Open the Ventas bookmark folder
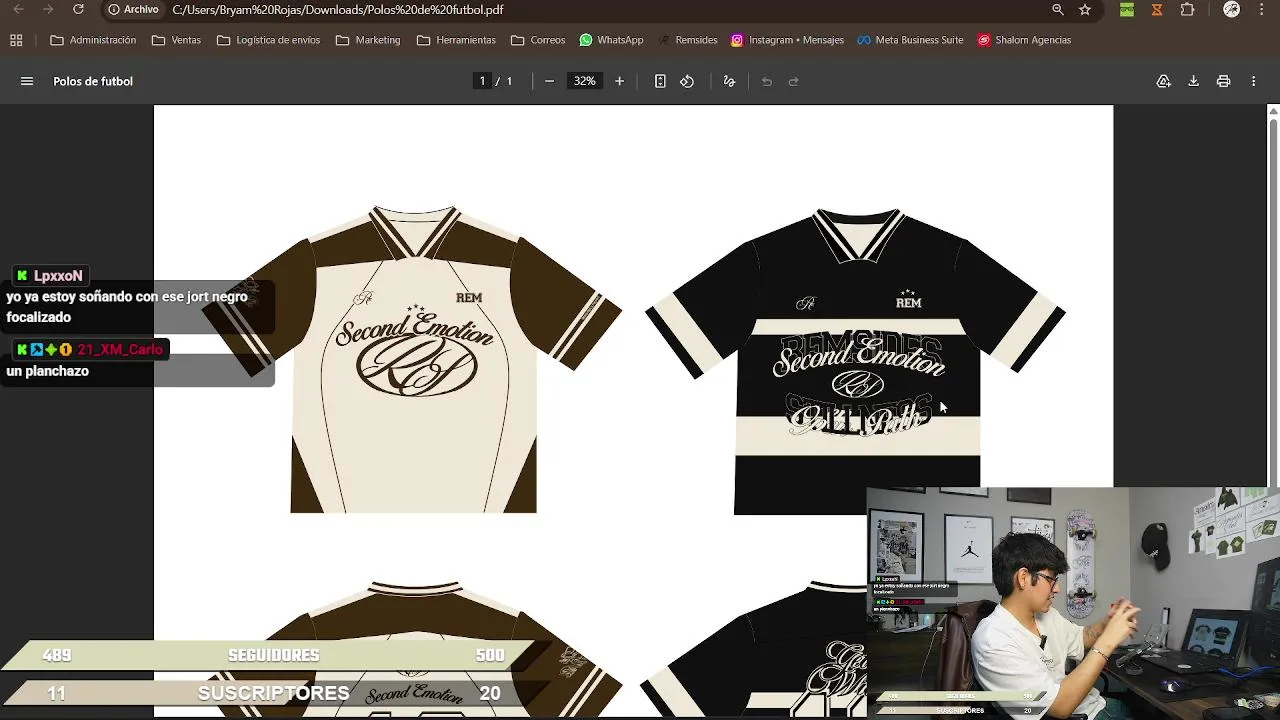The width and height of the screenshot is (1280, 720). 176,40
